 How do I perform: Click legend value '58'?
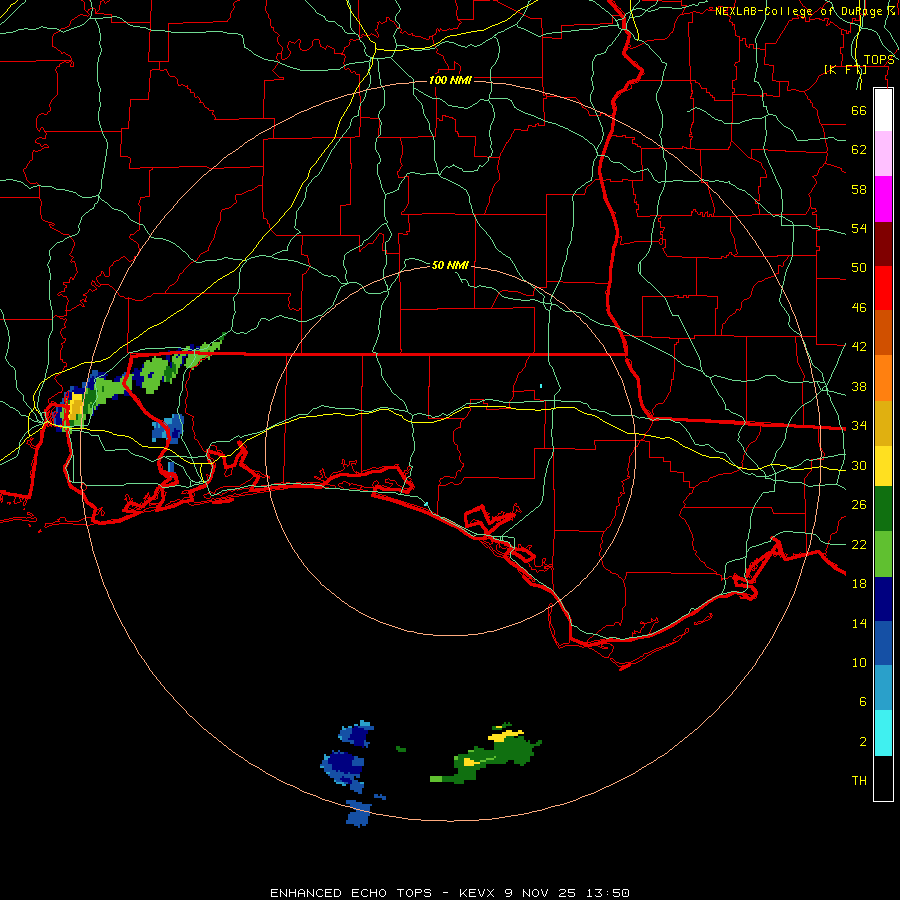859,189
